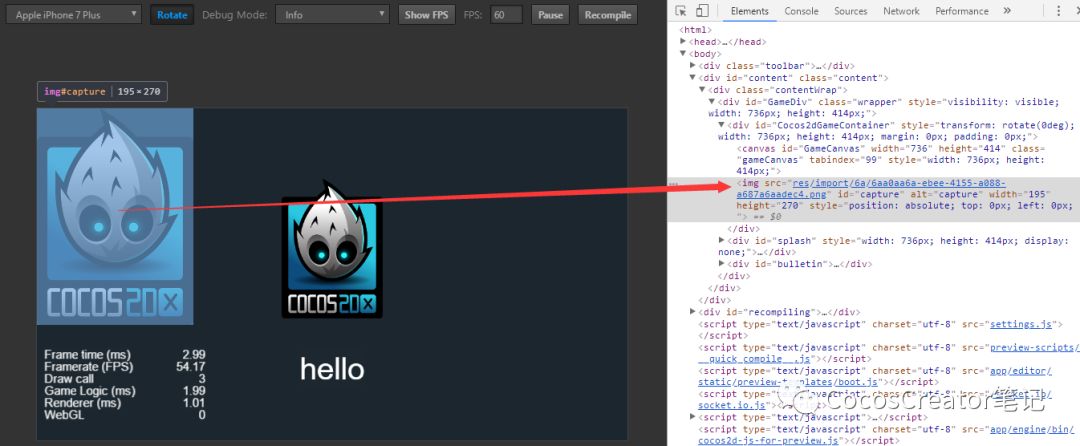Open the Apple iPhone 7 Plus device dropdown
Screen dimensions: 1080x446
(73, 14)
